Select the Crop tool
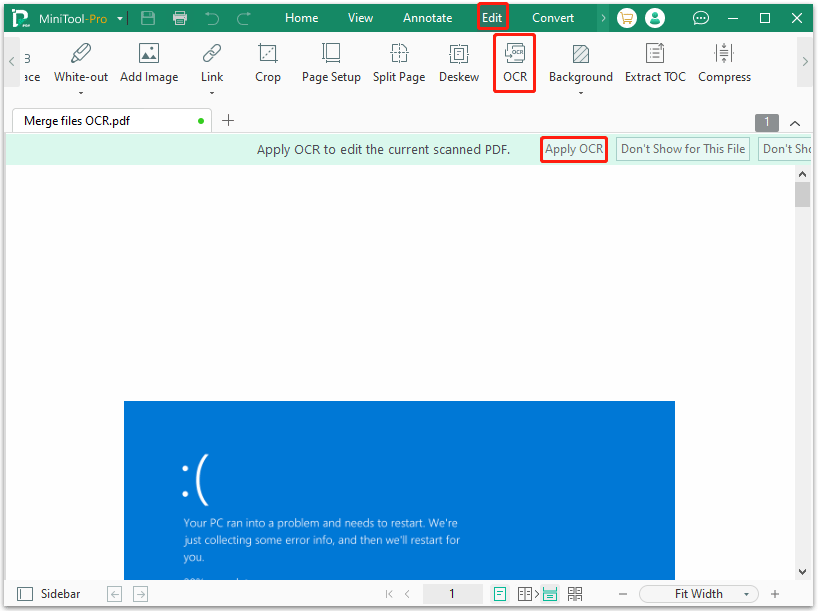 click(268, 64)
